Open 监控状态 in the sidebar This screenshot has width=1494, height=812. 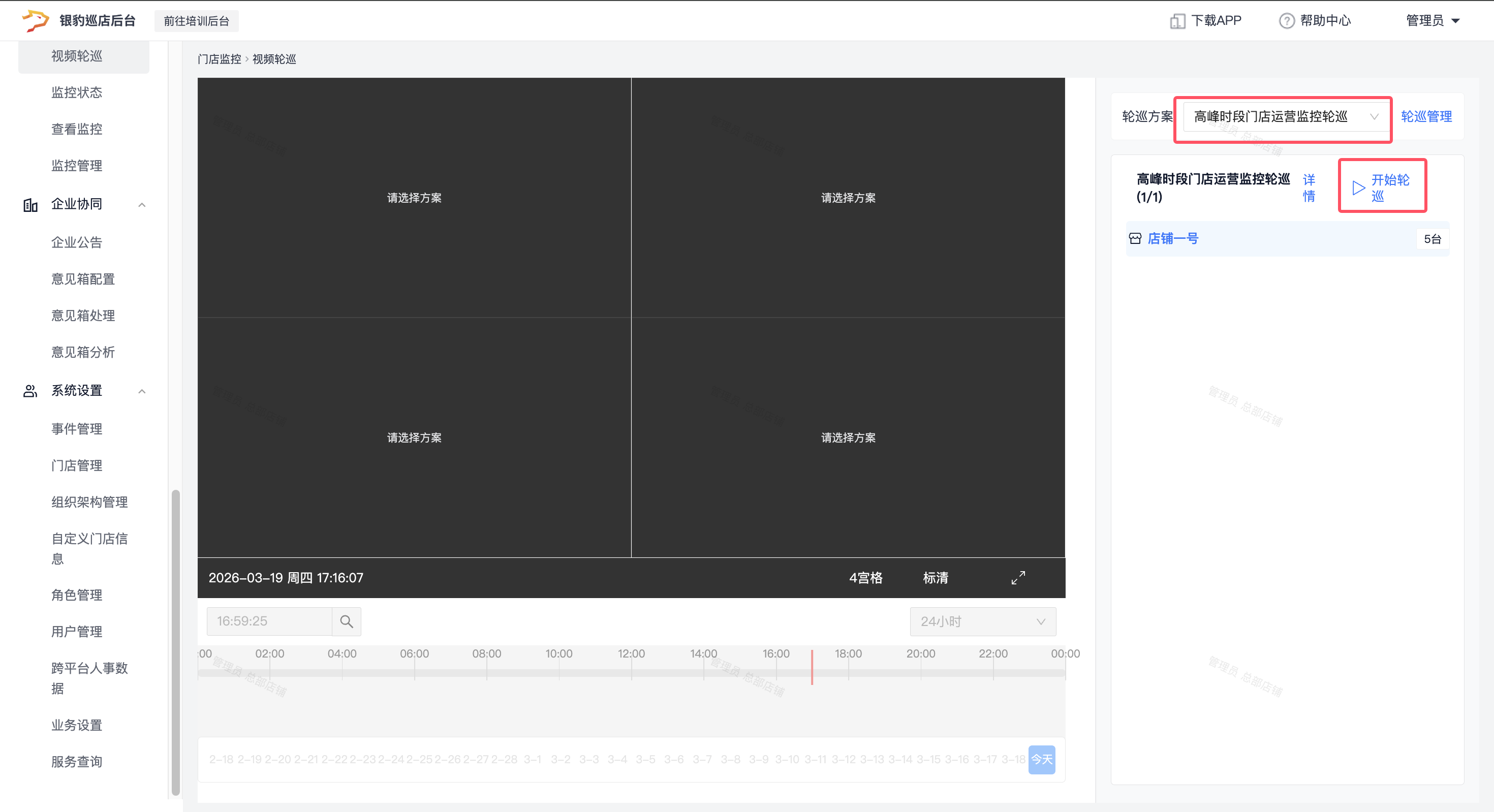coord(77,92)
